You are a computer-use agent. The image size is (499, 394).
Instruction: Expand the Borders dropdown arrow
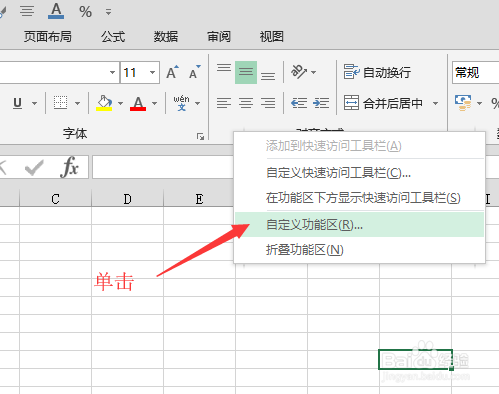coord(77,103)
